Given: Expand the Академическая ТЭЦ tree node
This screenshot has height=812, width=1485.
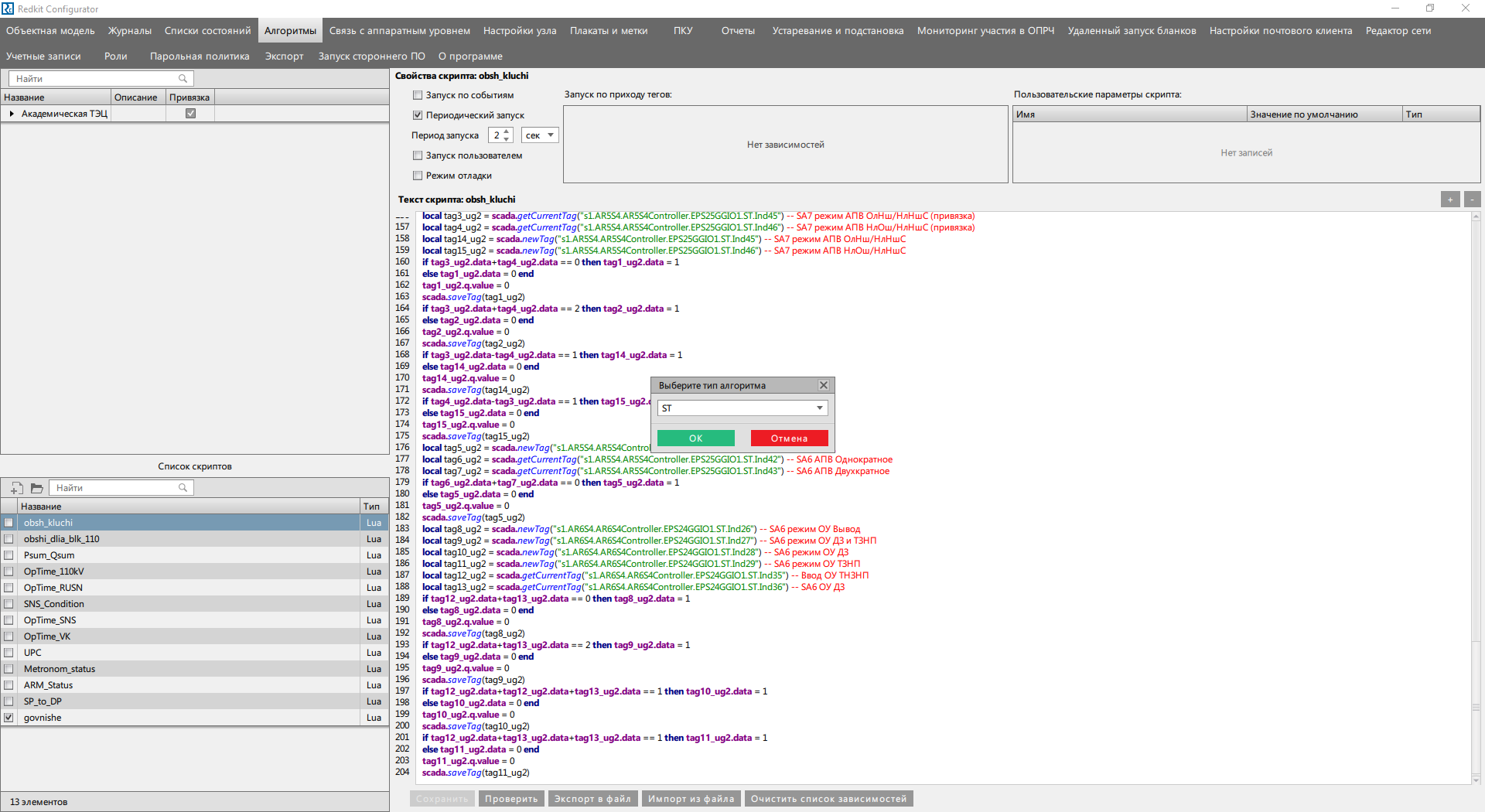Looking at the screenshot, I should (x=11, y=113).
